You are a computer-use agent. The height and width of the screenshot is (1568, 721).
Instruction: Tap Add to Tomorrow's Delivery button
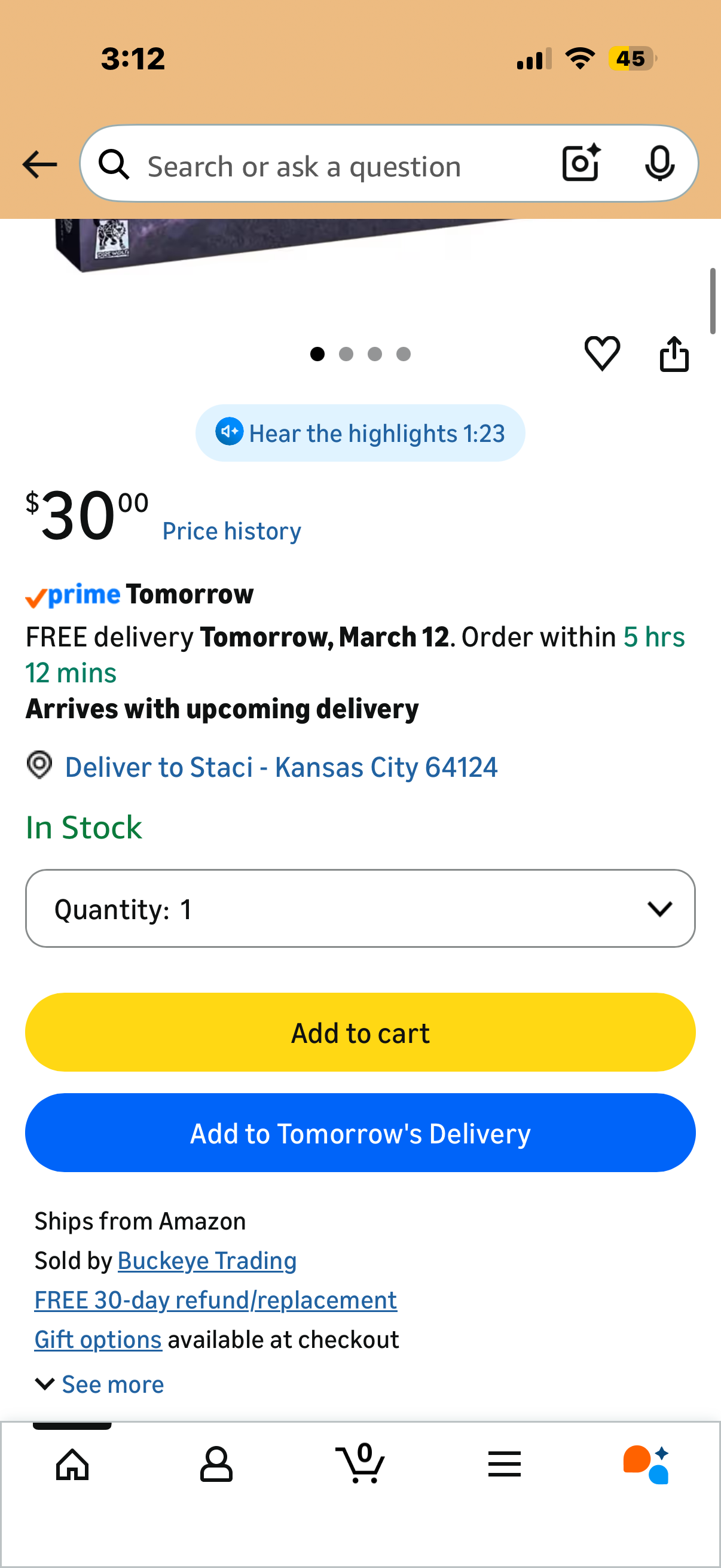point(360,1133)
